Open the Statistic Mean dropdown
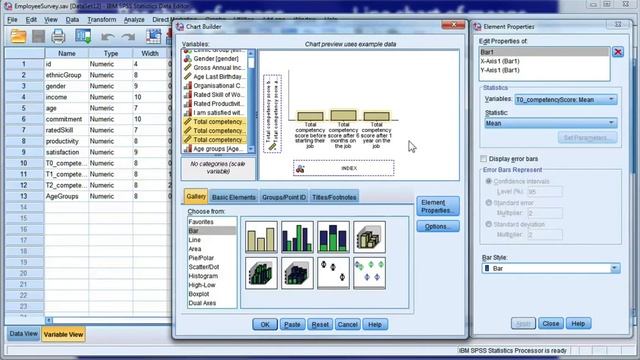640x360 pixels. (x=551, y=123)
